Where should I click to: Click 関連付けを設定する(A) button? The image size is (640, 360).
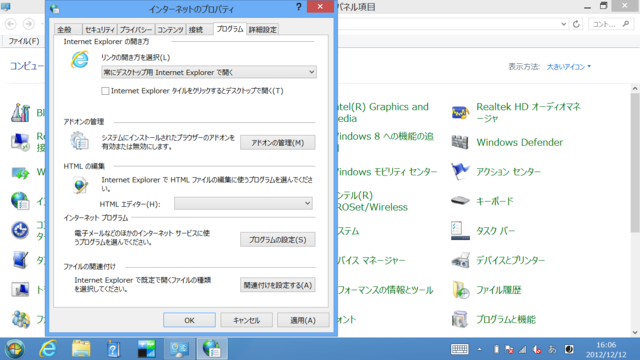click(x=278, y=285)
